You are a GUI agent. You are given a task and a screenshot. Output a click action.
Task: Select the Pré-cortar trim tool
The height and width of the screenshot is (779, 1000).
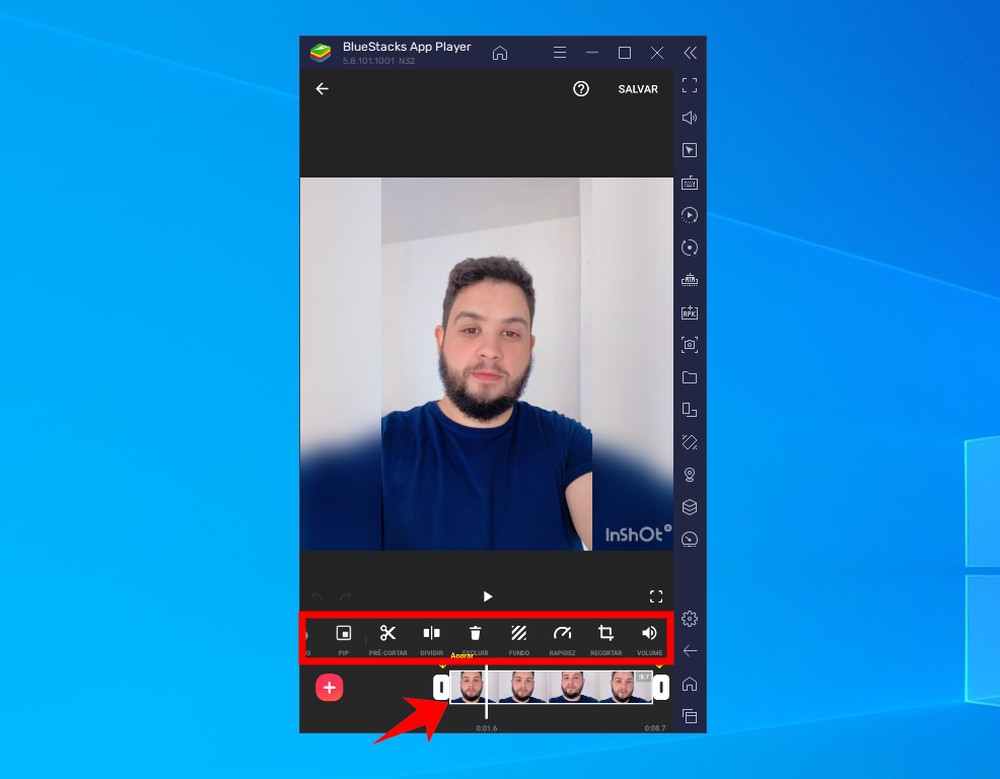(388, 634)
